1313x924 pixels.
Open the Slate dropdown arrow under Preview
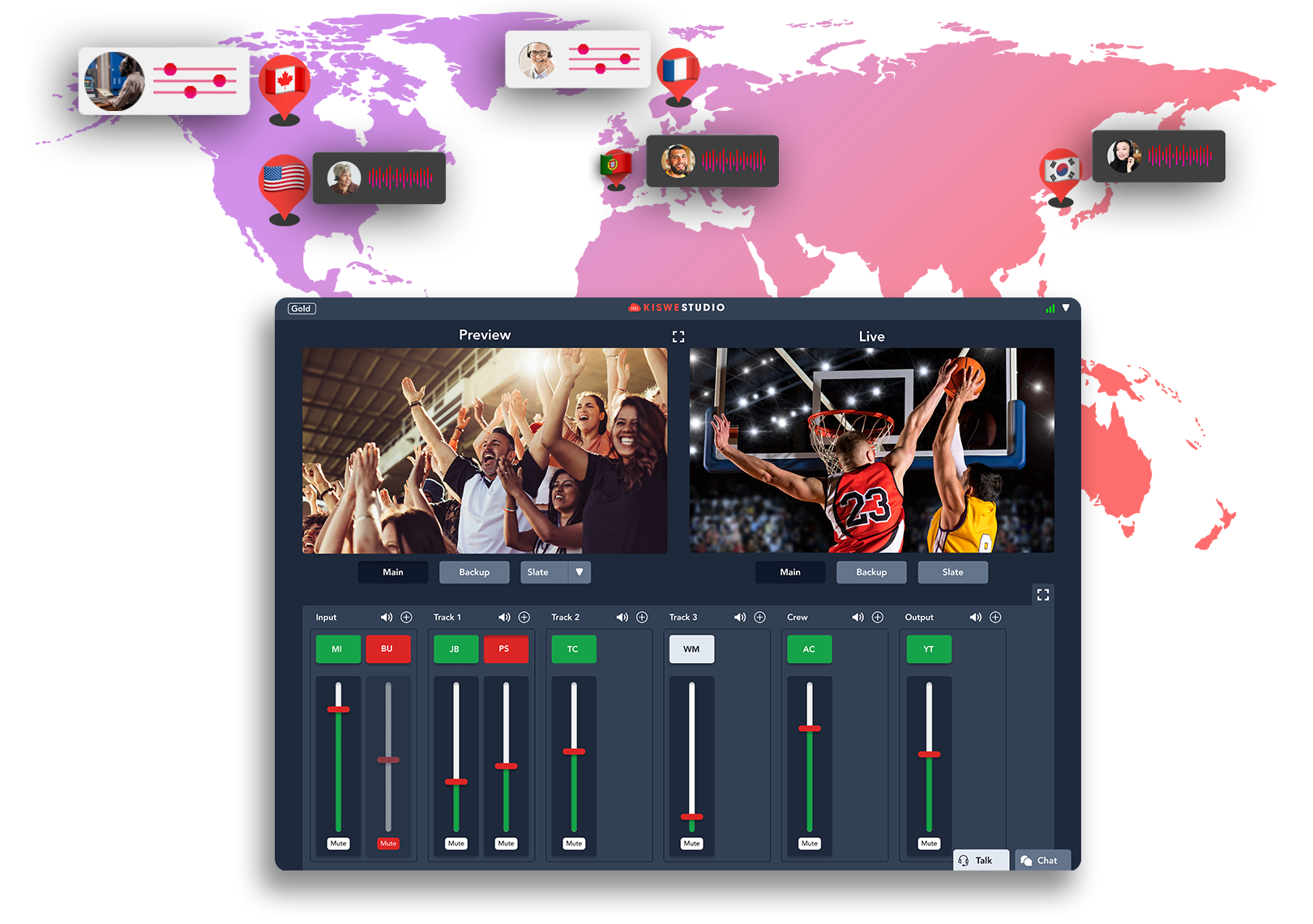click(580, 572)
